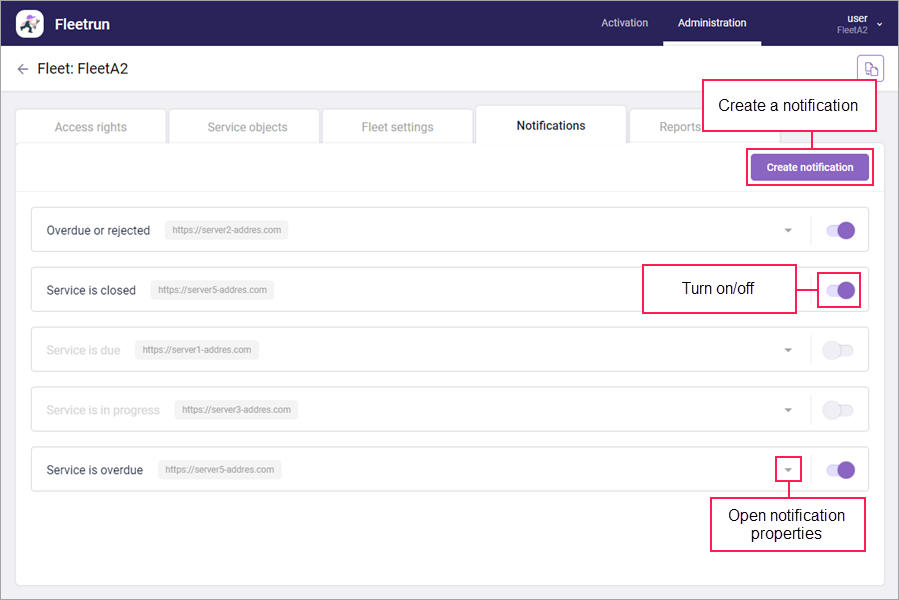899x600 pixels.
Task: Disable the Service is overdue notification
Action: tap(841, 470)
